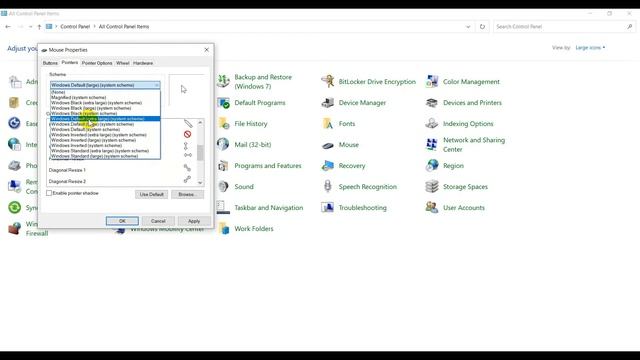Click the Use Default button
This screenshot has height=360, width=640.
(x=151, y=194)
